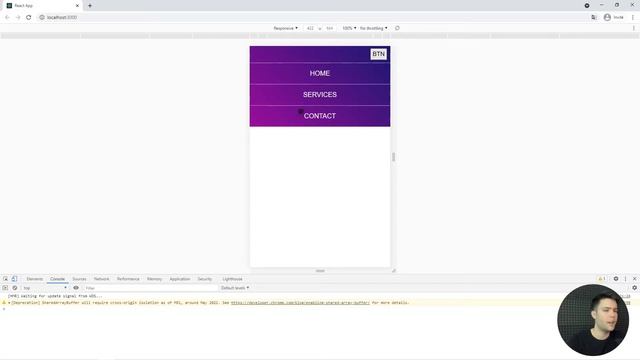Switch to the Memory tab

(154, 279)
